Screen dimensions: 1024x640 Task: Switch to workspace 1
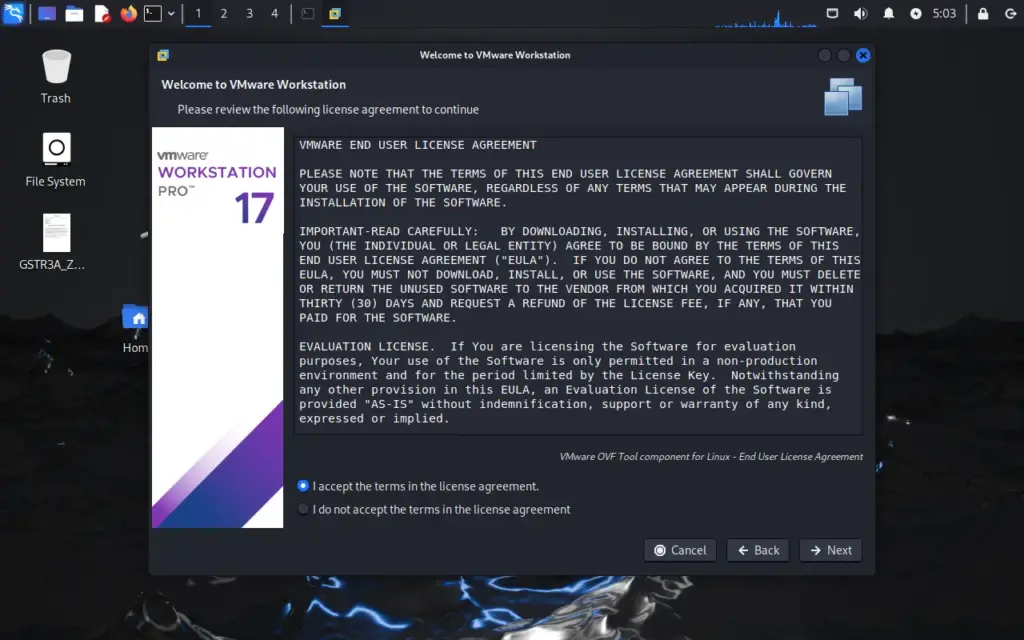[198, 14]
